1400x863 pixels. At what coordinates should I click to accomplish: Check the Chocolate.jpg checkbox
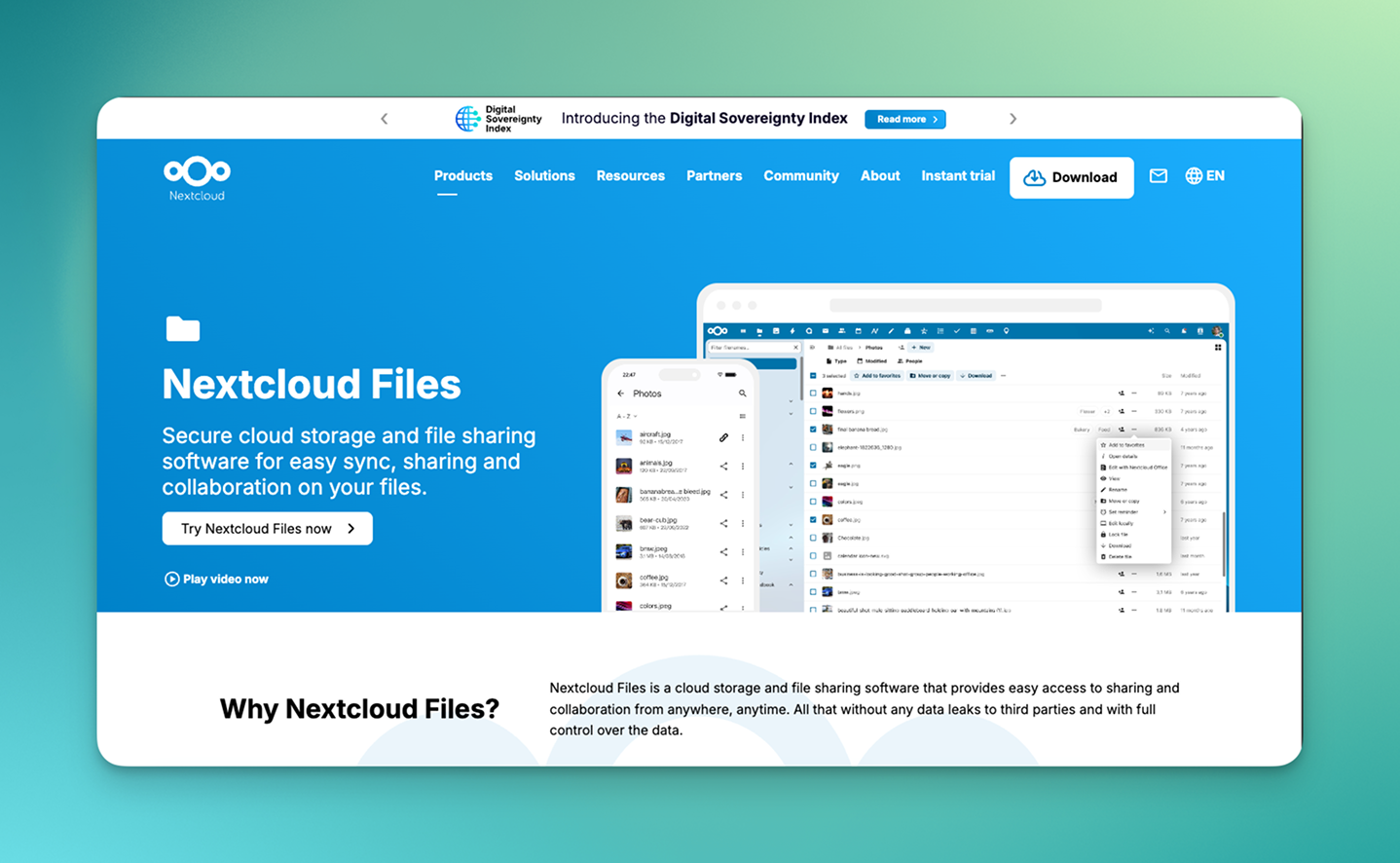click(x=813, y=538)
